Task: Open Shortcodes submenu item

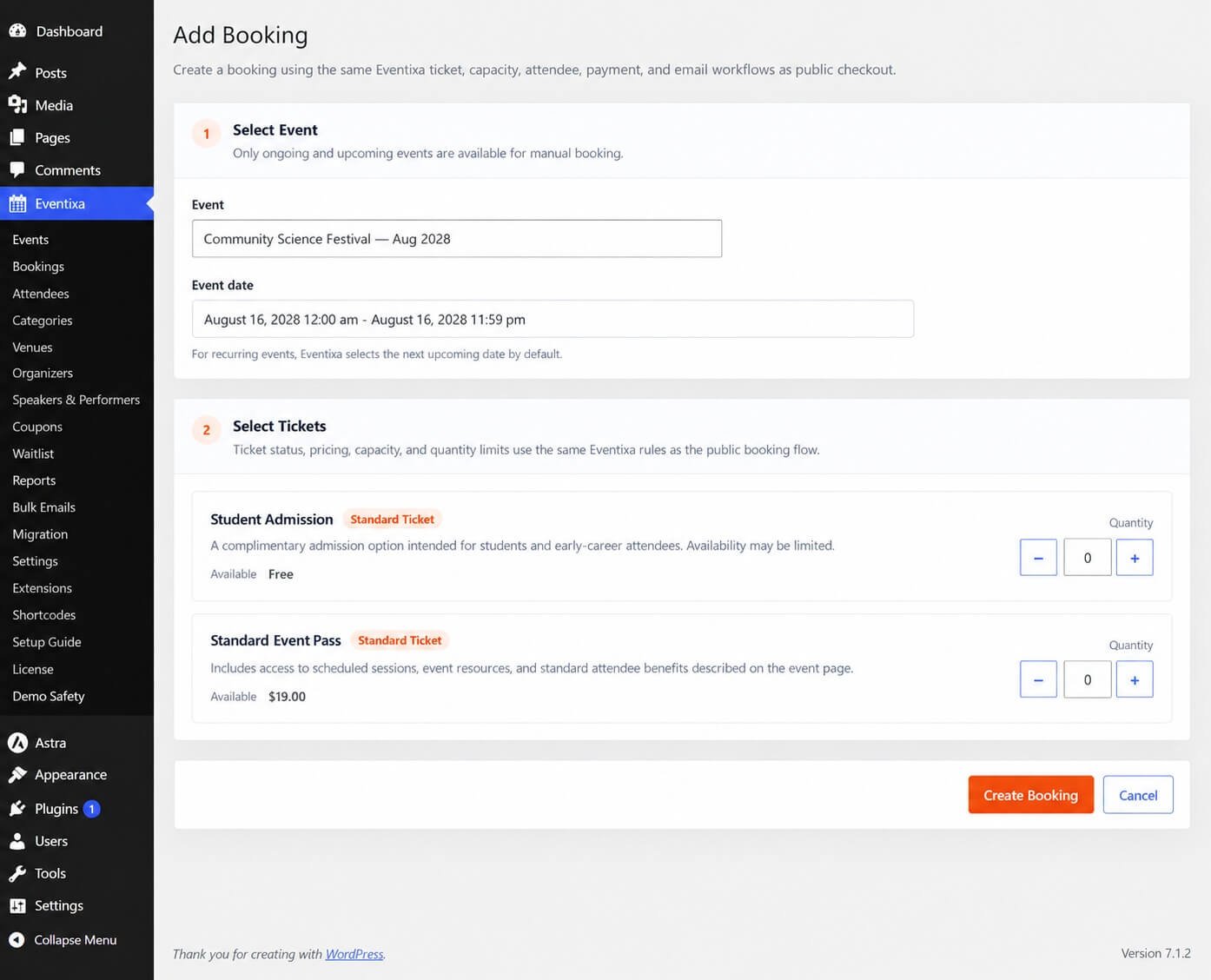Action: click(44, 615)
